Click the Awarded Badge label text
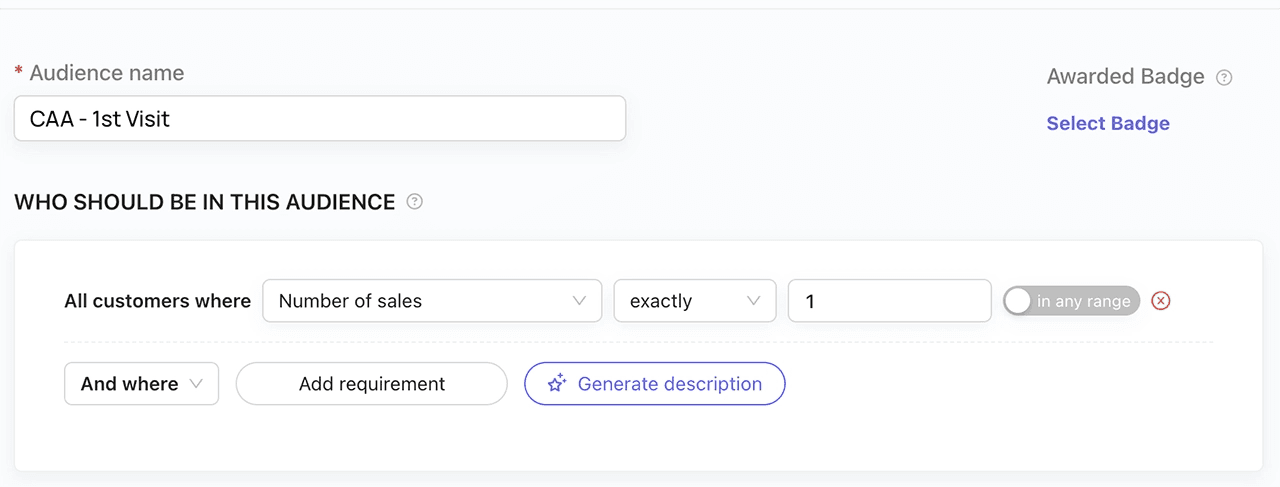 1125,77
